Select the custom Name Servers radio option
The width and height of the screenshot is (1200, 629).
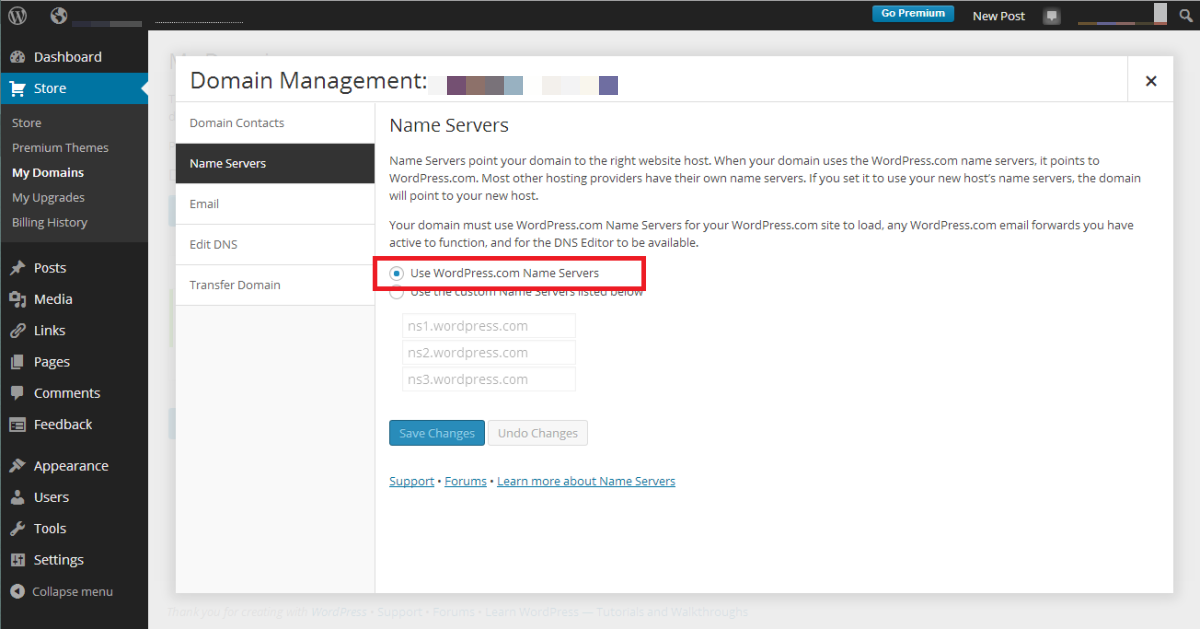[397, 293]
